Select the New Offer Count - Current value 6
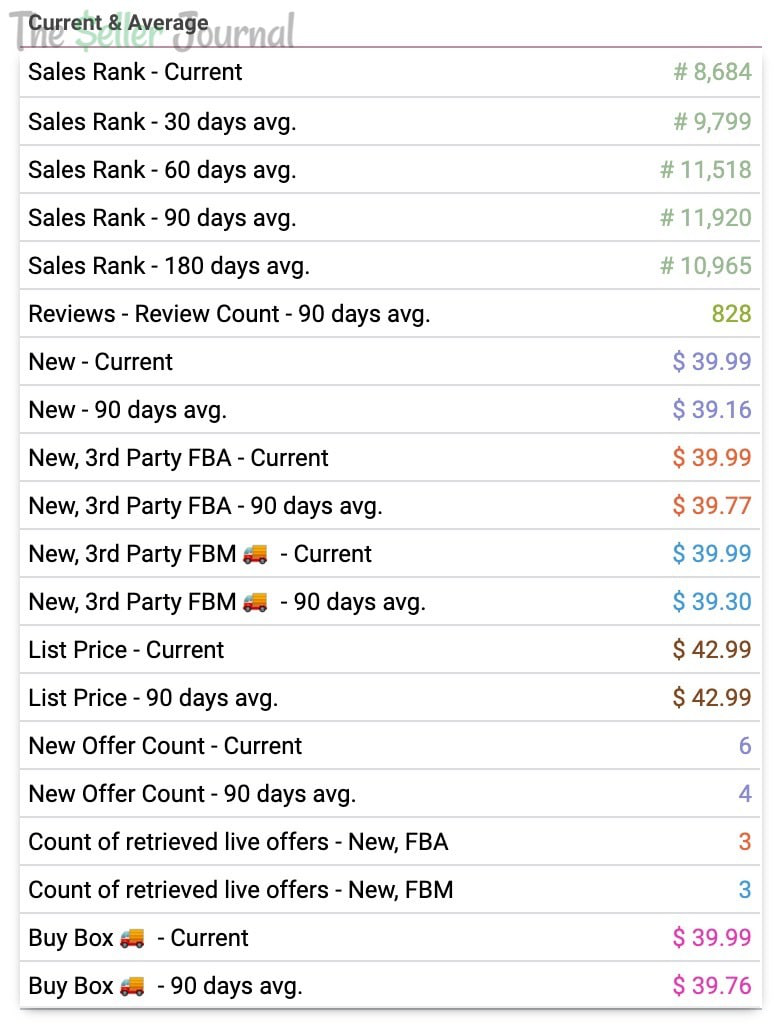780x1034 pixels. pos(744,746)
